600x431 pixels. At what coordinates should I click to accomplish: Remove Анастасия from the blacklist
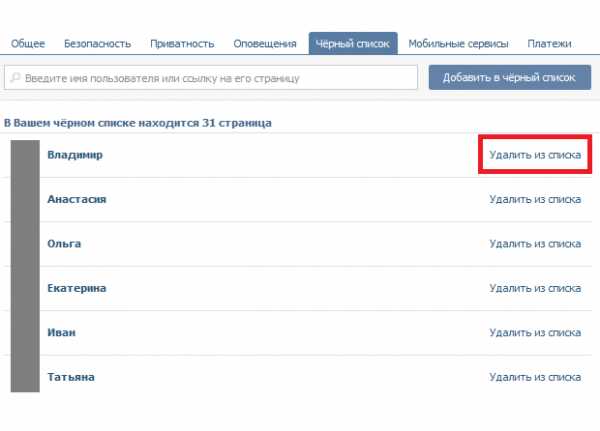click(x=535, y=199)
